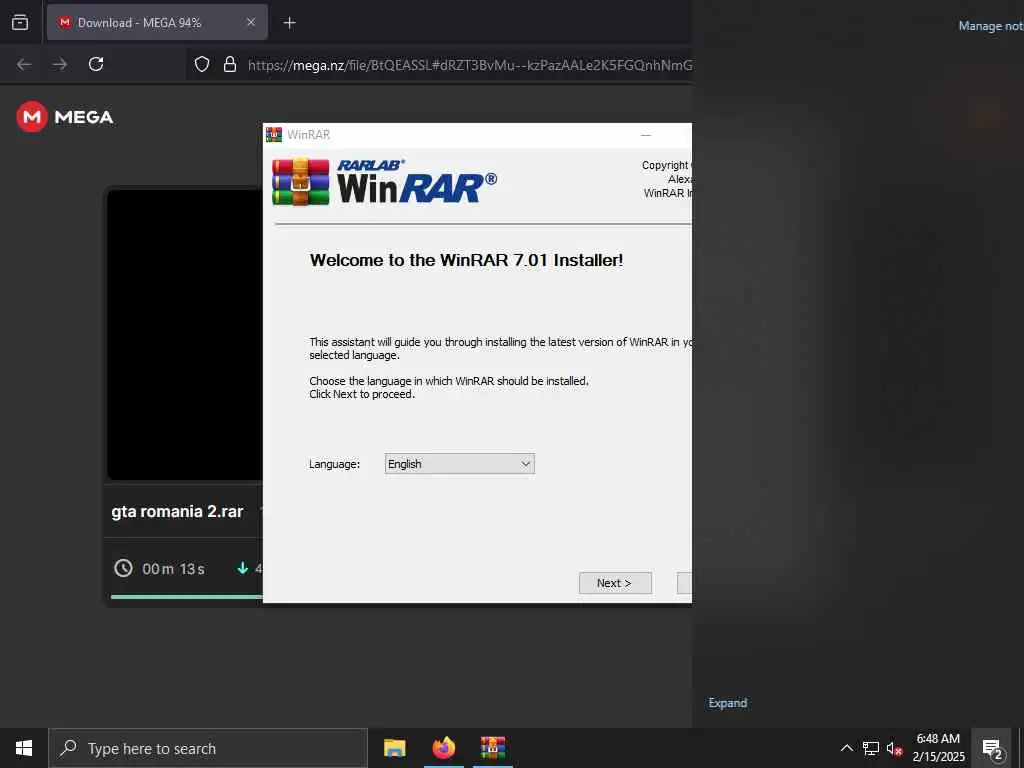Click the 00m 13s remaining time text
The image size is (1024, 768).
(173, 569)
